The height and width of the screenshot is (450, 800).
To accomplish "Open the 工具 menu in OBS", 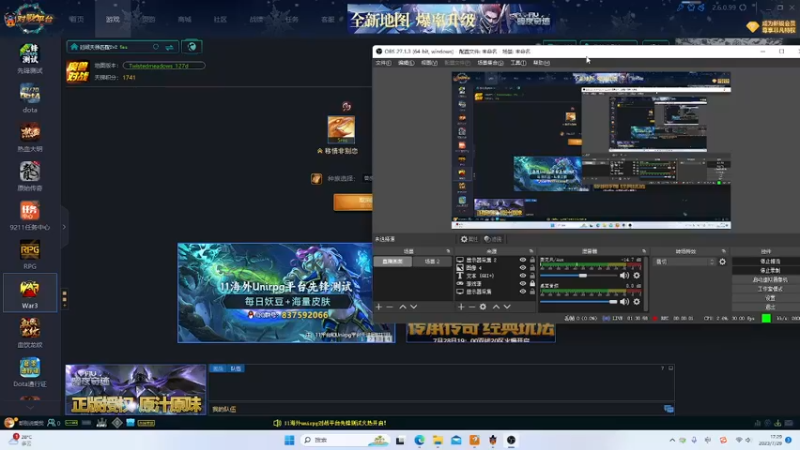I will coord(518,63).
